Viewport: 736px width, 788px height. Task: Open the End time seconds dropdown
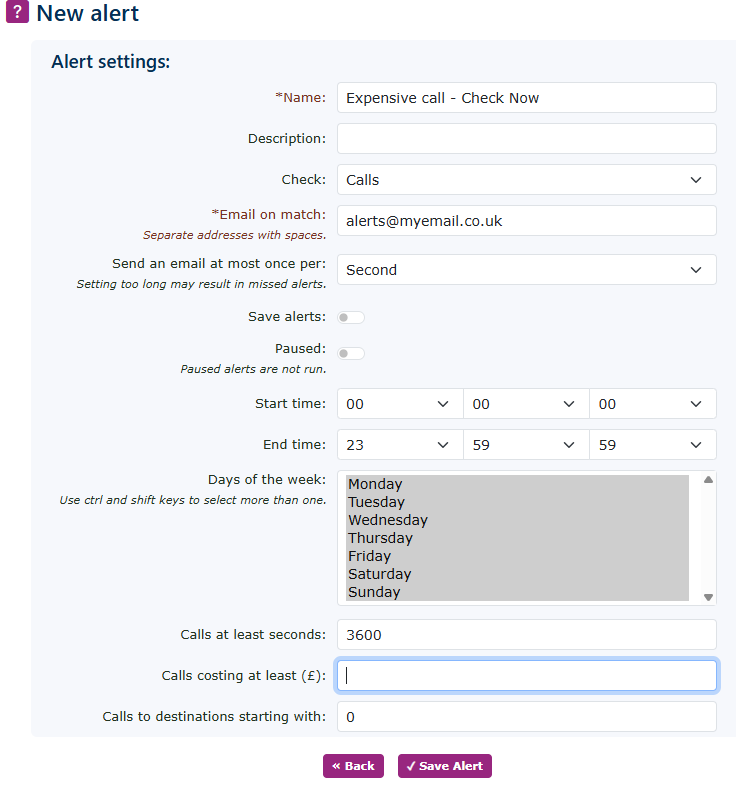pyautogui.click(x=653, y=444)
